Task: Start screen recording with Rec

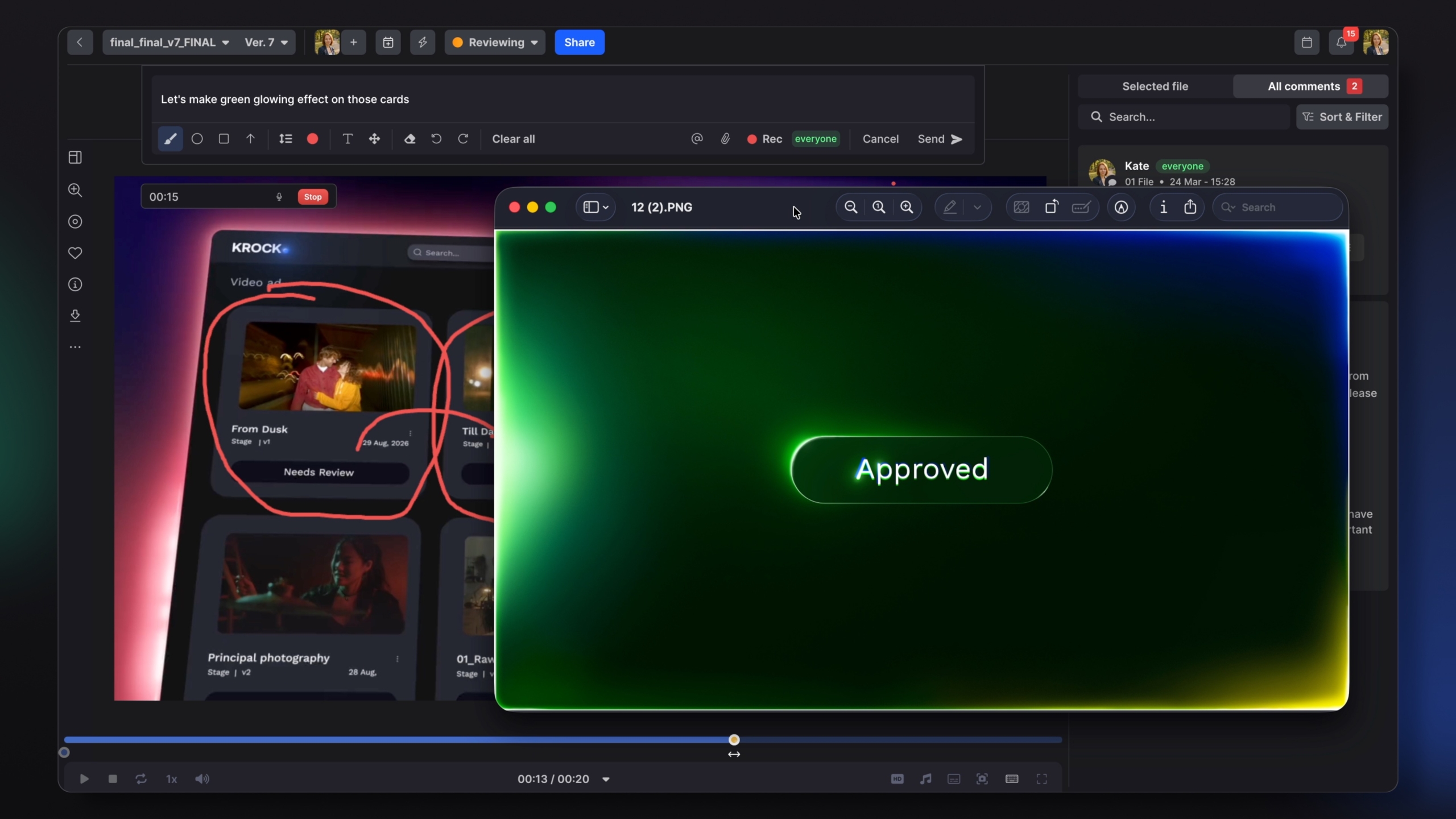Action: pyautogui.click(x=764, y=139)
